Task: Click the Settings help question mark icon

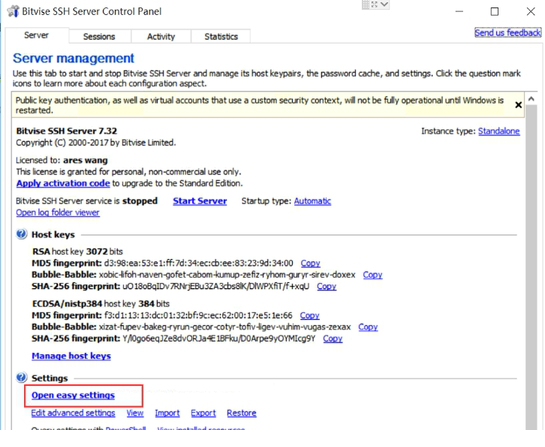Action: point(22,377)
